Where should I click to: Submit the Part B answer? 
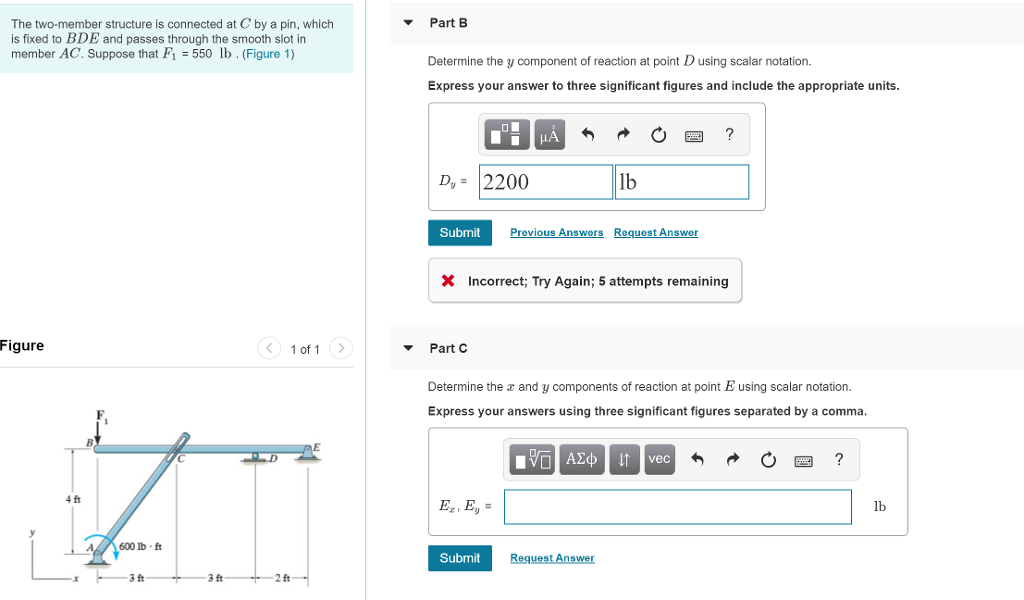[460, 232]
